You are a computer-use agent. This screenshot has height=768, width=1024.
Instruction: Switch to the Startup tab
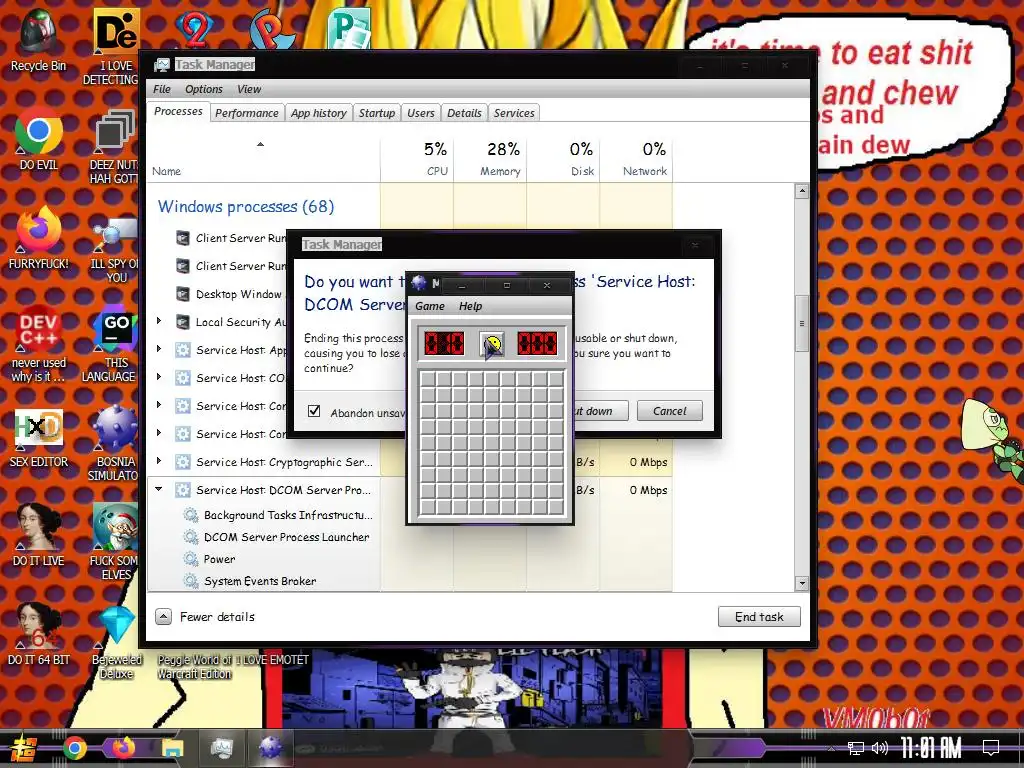click(377, 113)
